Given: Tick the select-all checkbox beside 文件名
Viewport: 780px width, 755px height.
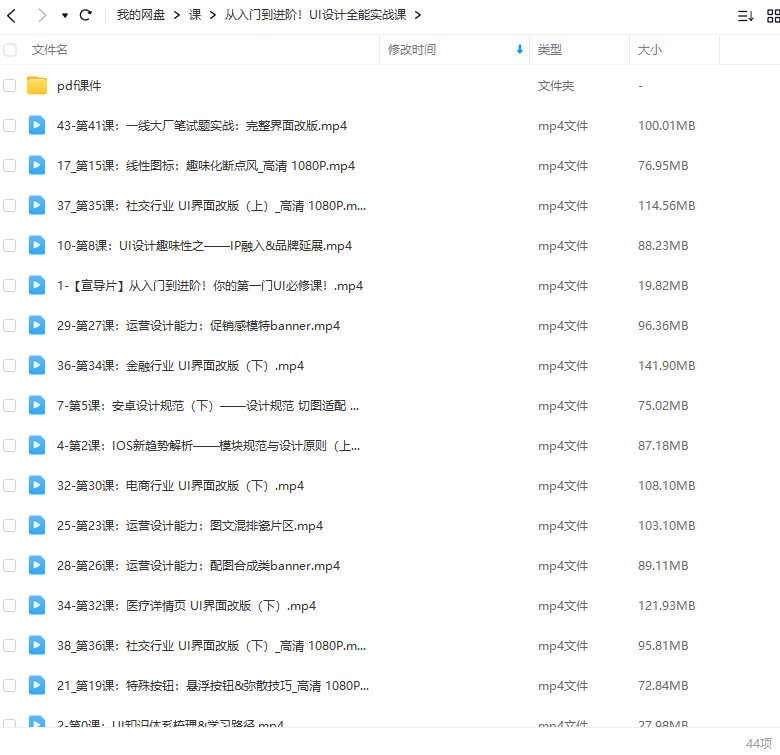Looking at the screenshot, I should [x=10, y=49].
